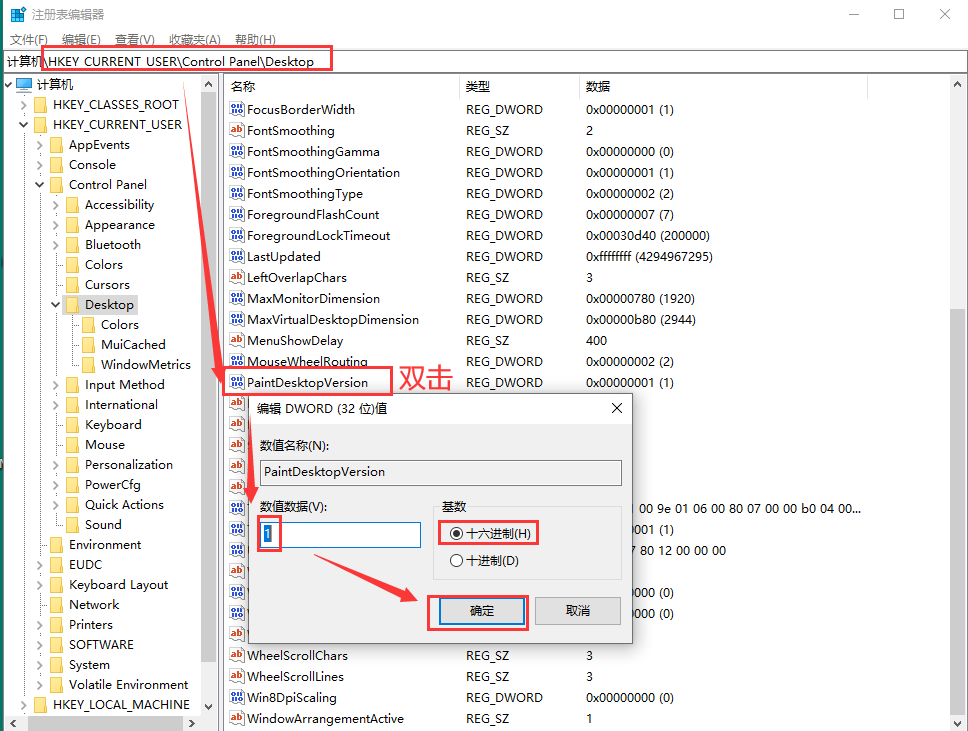This screenshot has width=968, height=731.
Task: Expand the Personalization tree node
Action: pos(56,465)
